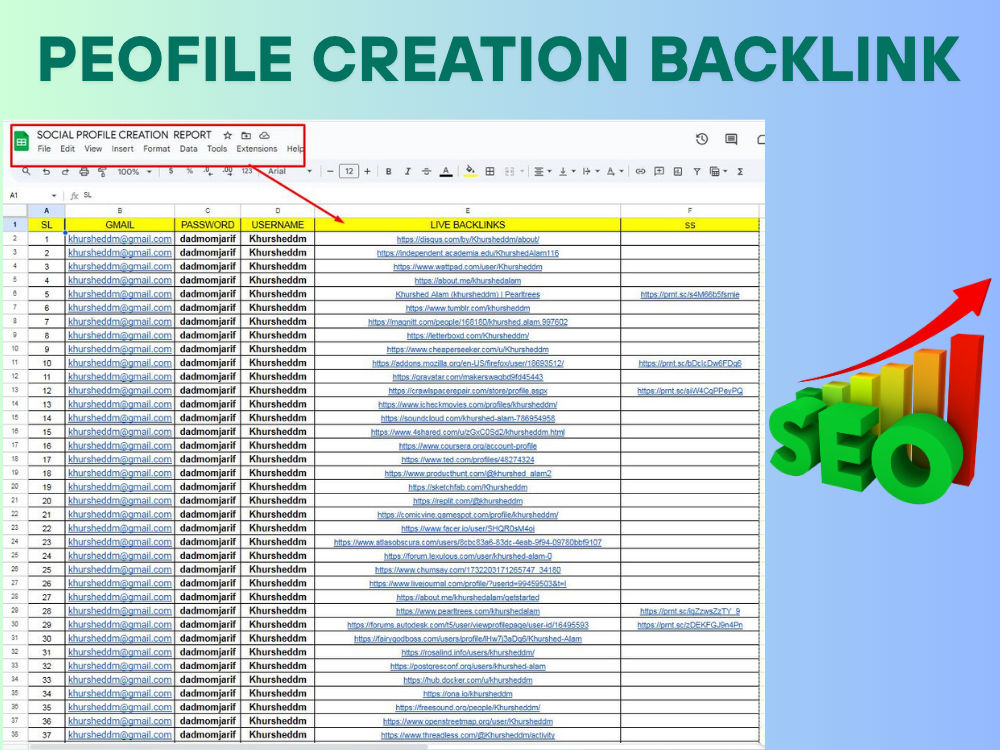Open the A1 name box dropdown

point(54,196)
